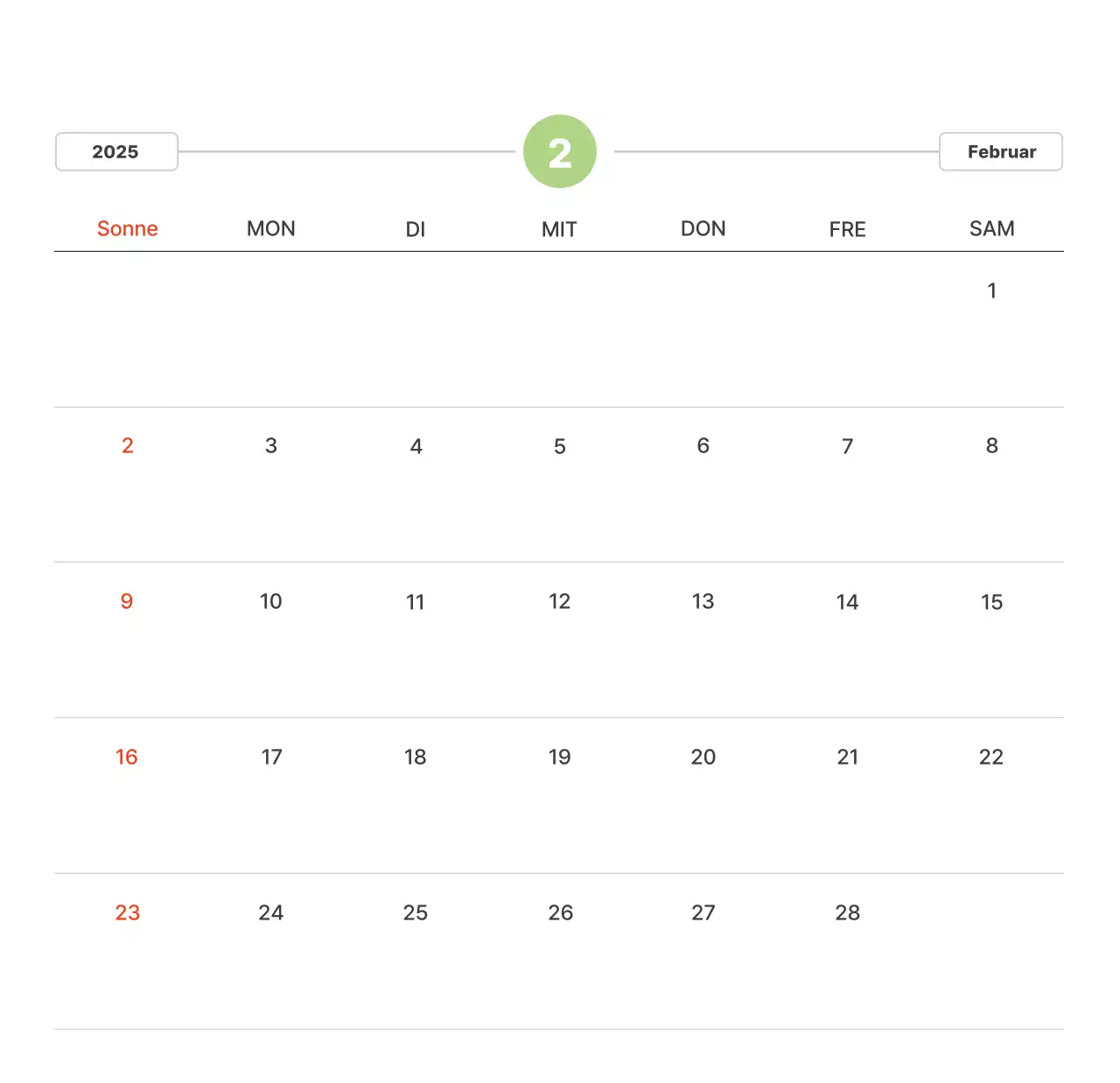The width and height of the screenshot is (1120, 1083).
Task: Select Sunday the 9th
Action: click(127, 602)
